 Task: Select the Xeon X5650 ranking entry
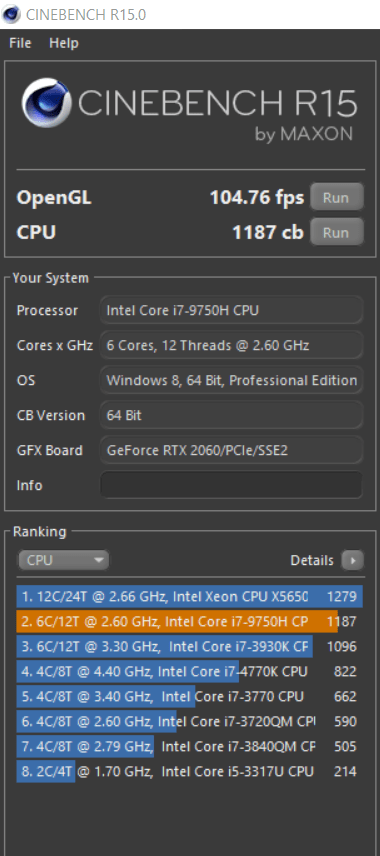point(189,596)
